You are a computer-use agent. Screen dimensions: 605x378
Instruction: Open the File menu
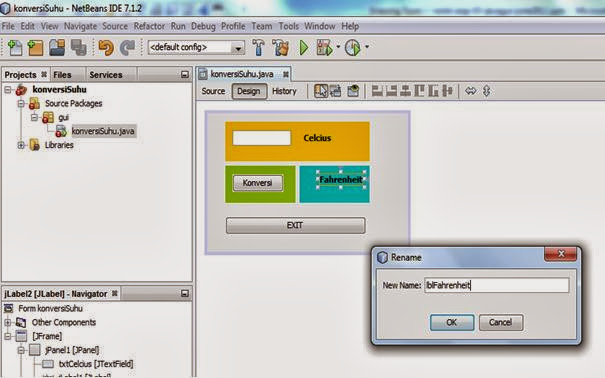(x=8, y=26)
